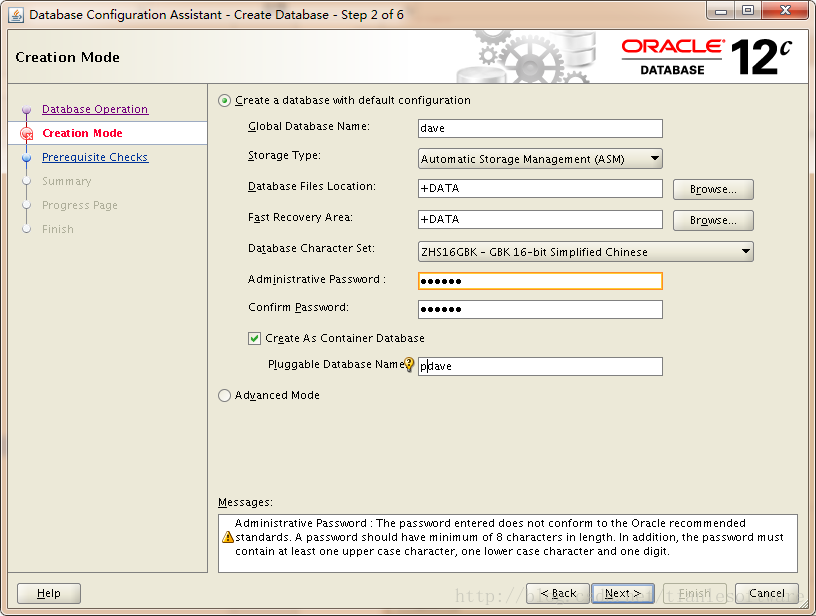Click the warning triangle icon in Messages
The width and height of the screenshot is (816, 616).
pyautogui.click(x=227, y=537)
